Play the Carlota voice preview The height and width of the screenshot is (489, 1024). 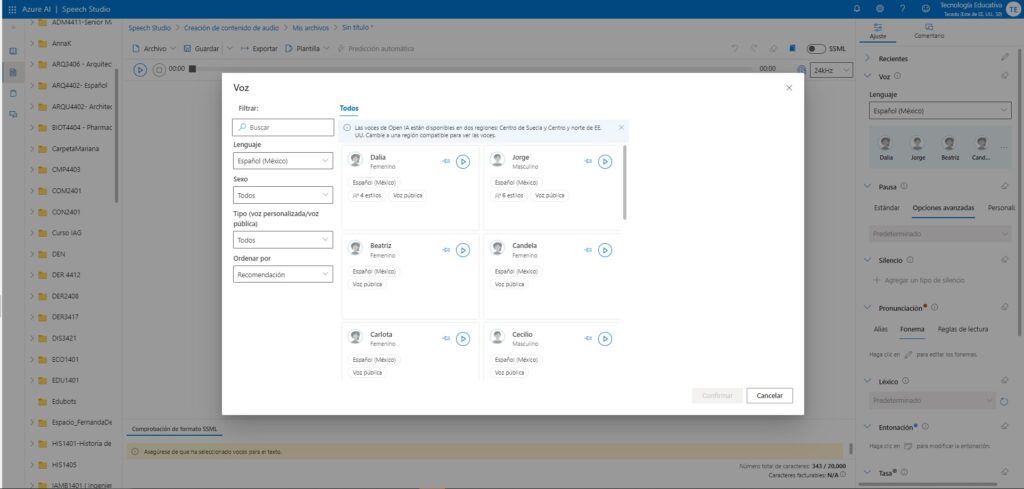463,339
